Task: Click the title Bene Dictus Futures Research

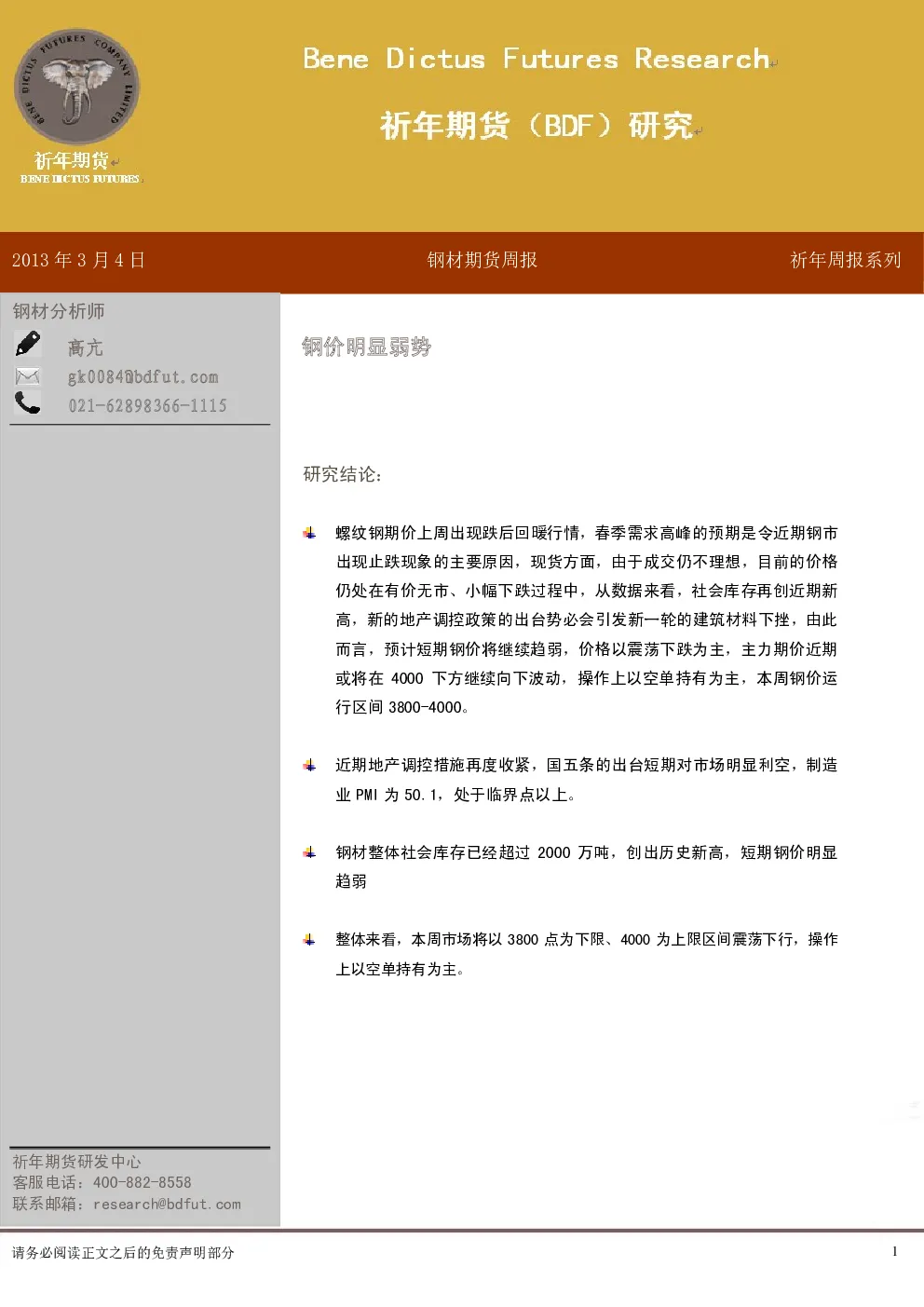Action: (537, 59)
